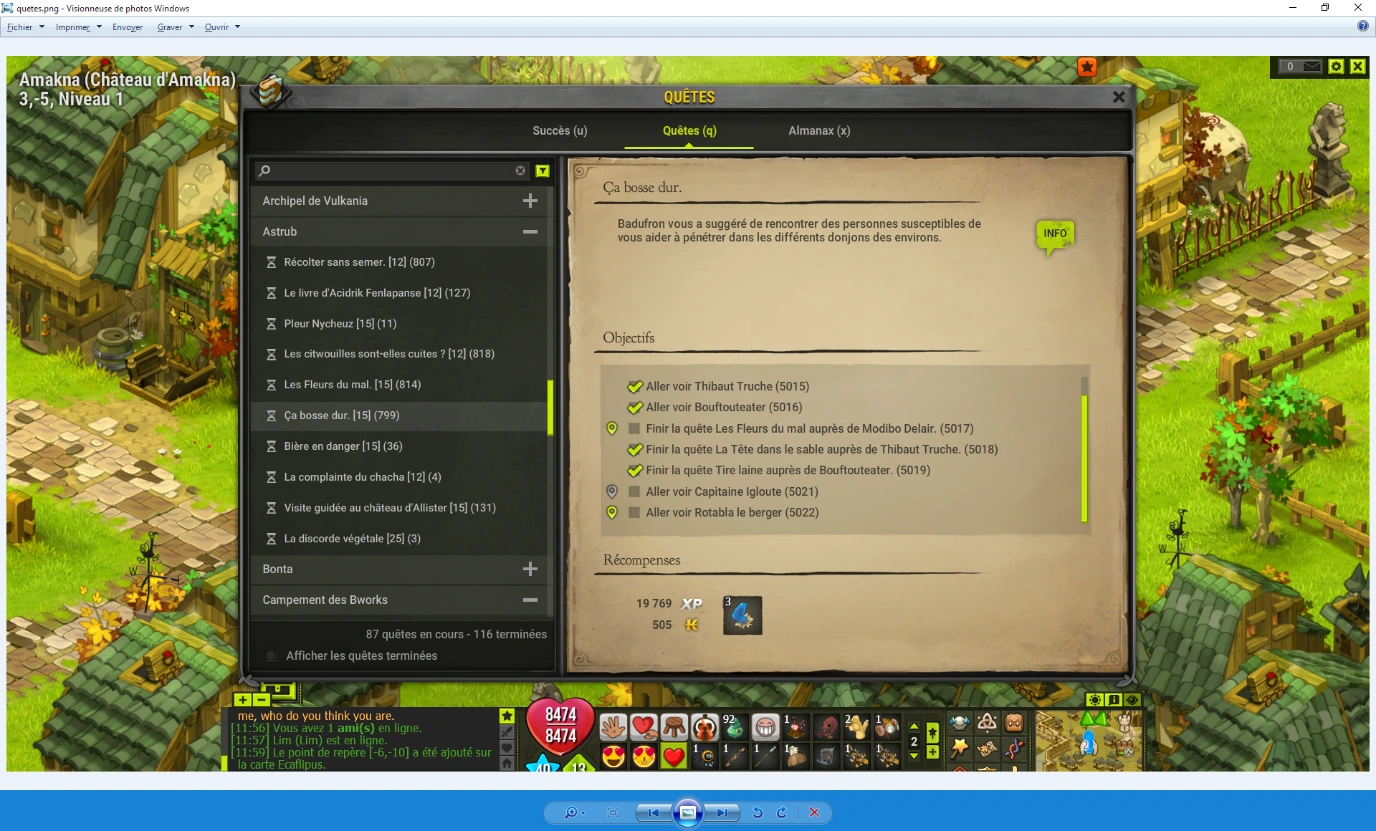Click the health points heart
The image size is (1376, 831).
point(561,726)
